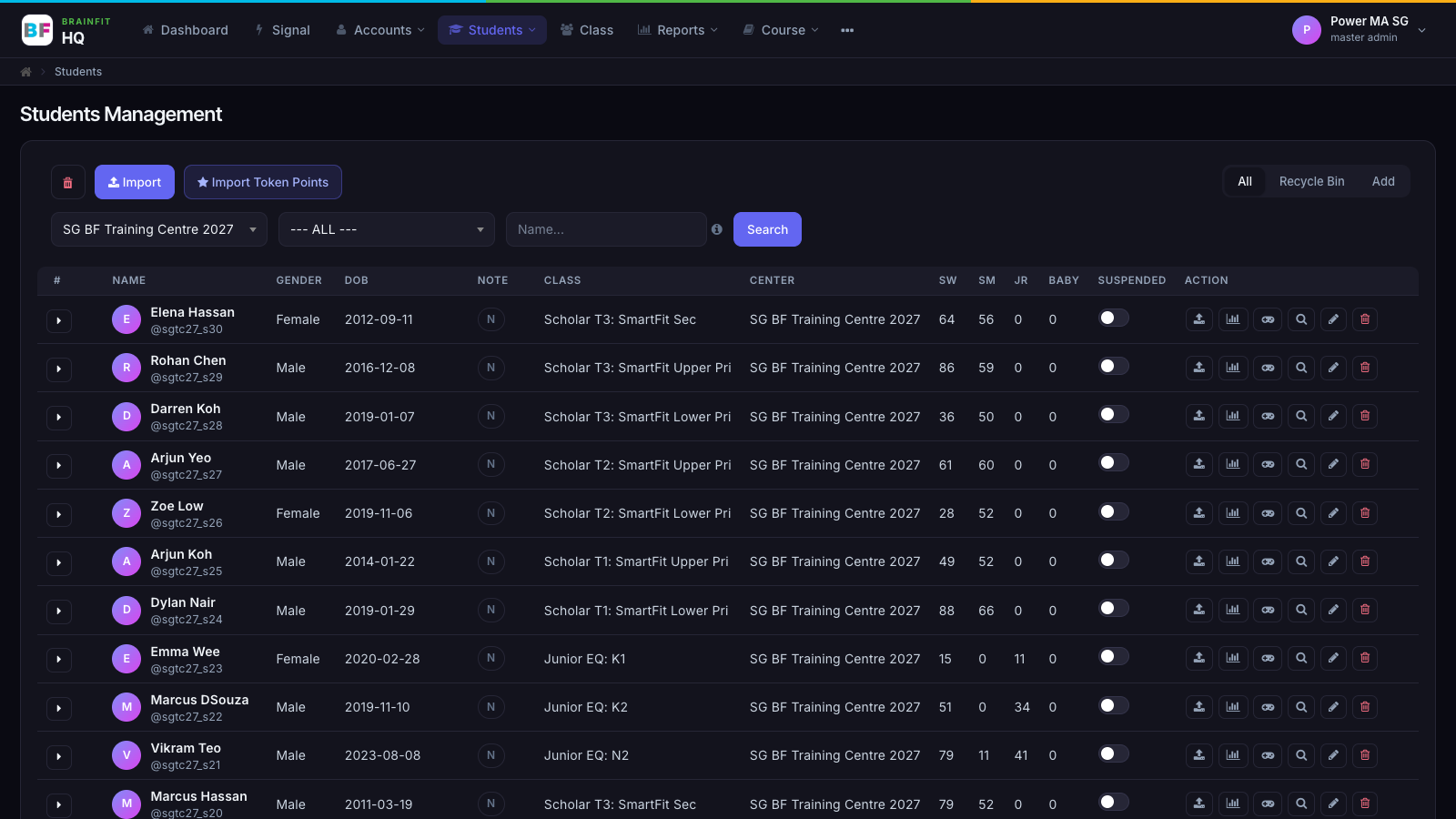1456x819 pixels.
Task: Toggle suspended switch for Elena Hassan
Action: (1113, 318)
